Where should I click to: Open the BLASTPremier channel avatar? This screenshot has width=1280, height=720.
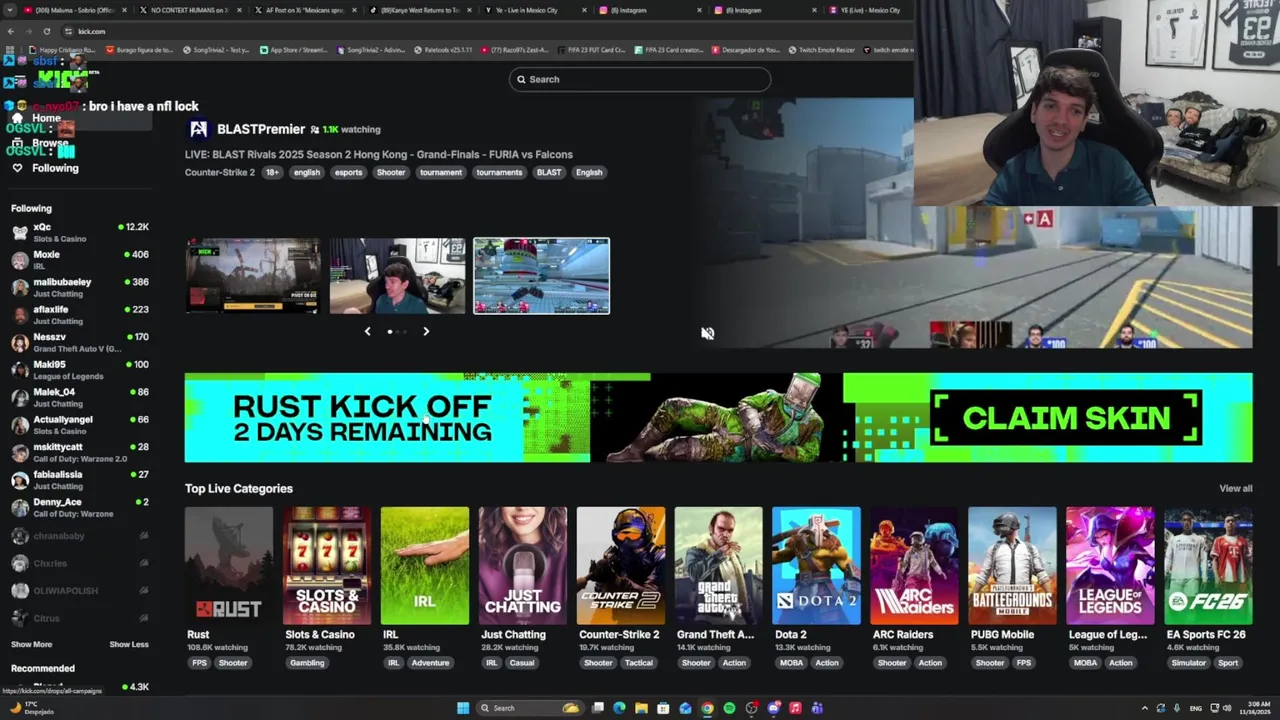(198, 129)
